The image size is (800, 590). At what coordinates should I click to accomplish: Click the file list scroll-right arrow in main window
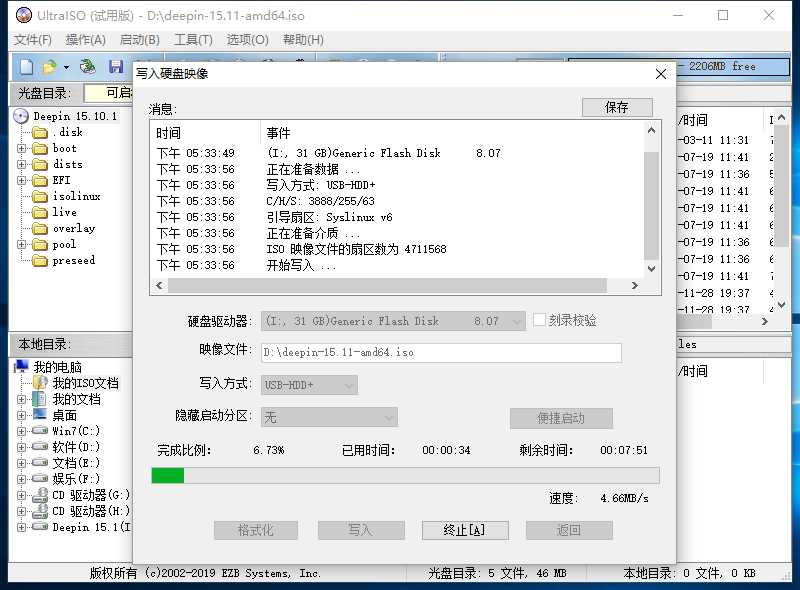point(764,322)
